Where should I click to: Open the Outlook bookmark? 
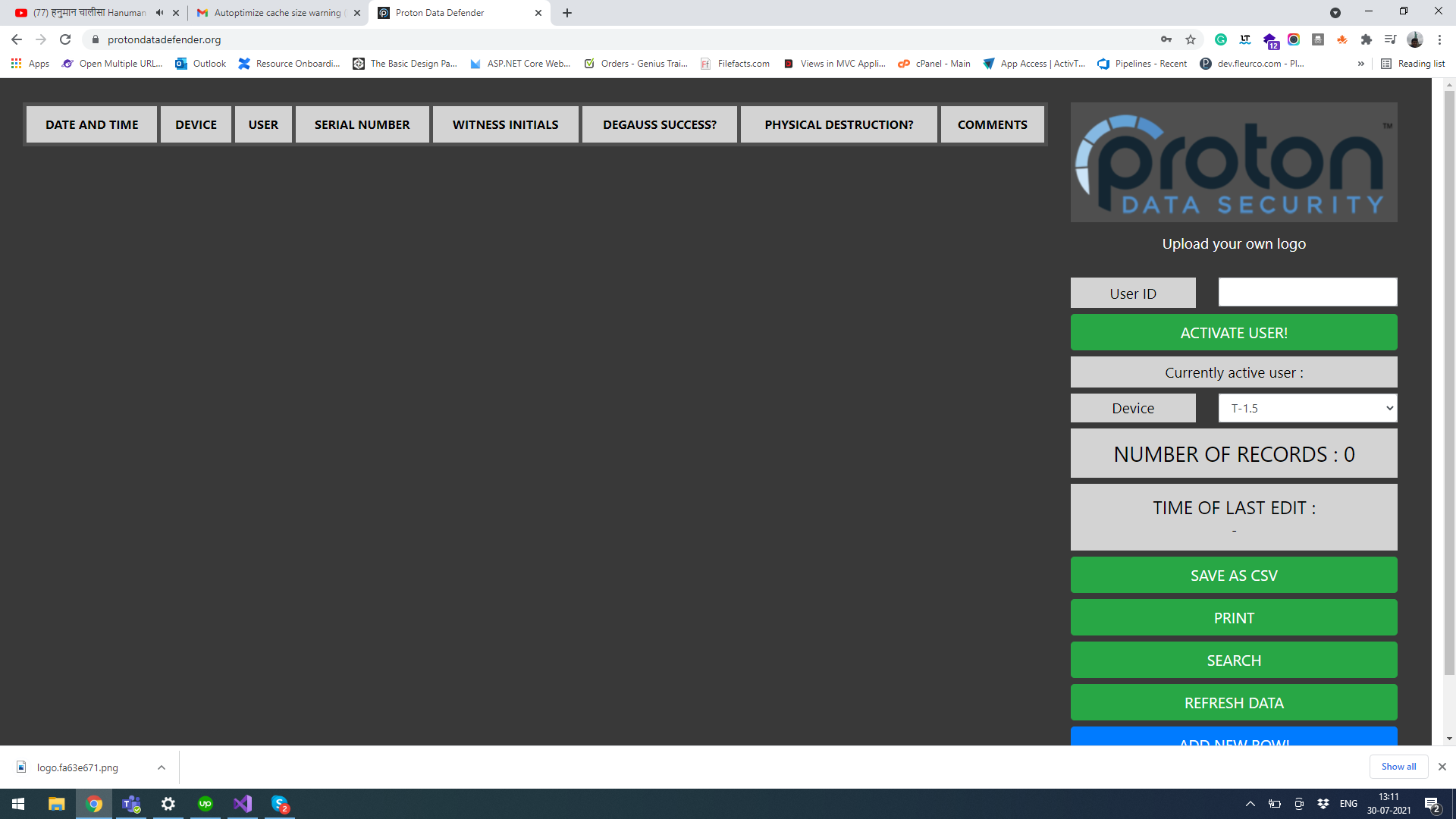point(201,64)
